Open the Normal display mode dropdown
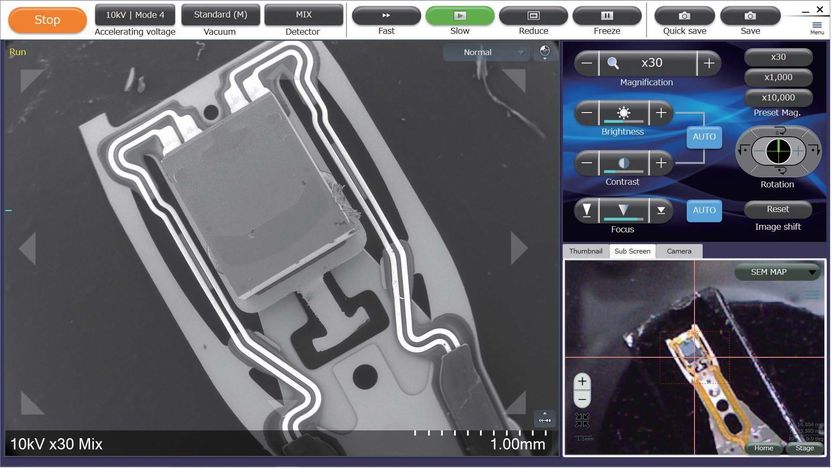The image size is (832, 469). click(486, 52)
